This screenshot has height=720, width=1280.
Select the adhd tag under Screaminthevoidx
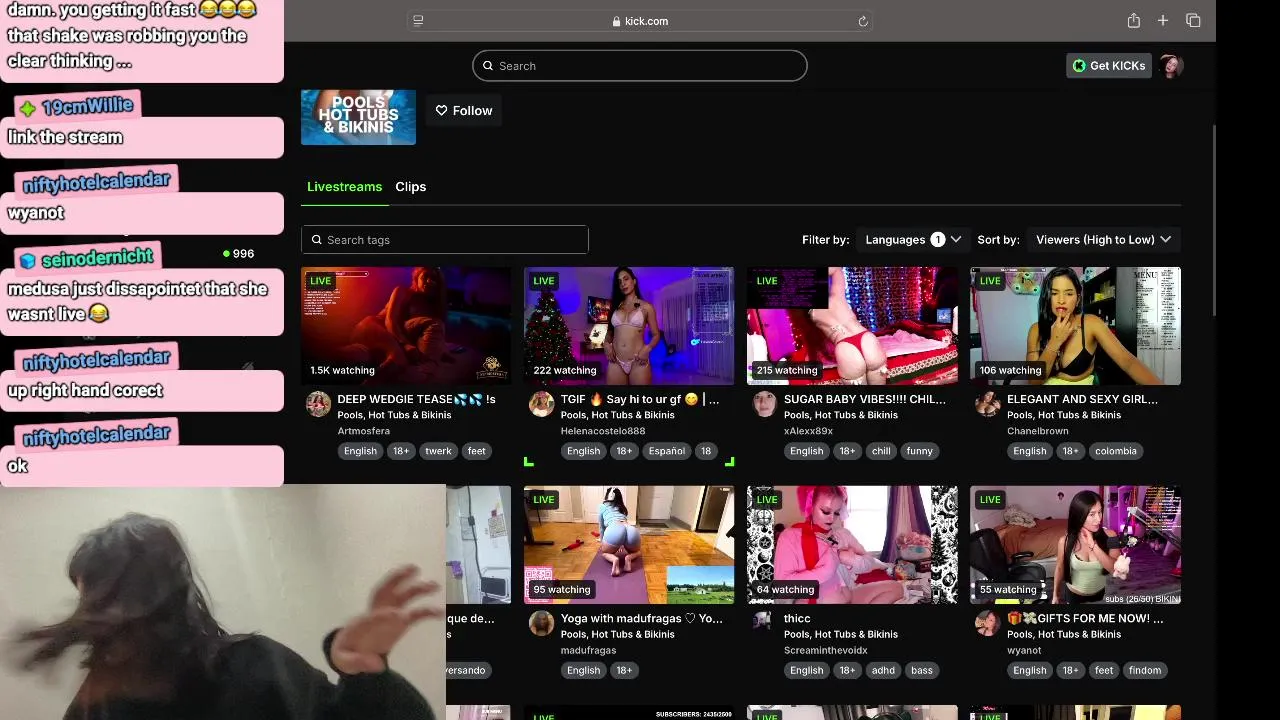point(883,670)
